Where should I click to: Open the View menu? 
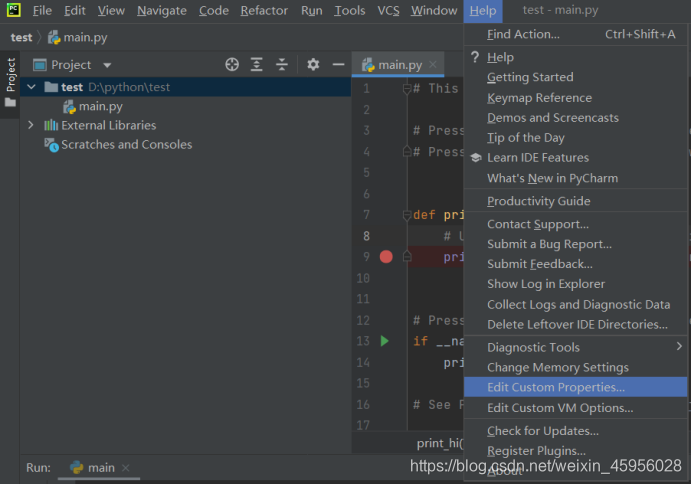pyautogui.click(x=111, y=11)
